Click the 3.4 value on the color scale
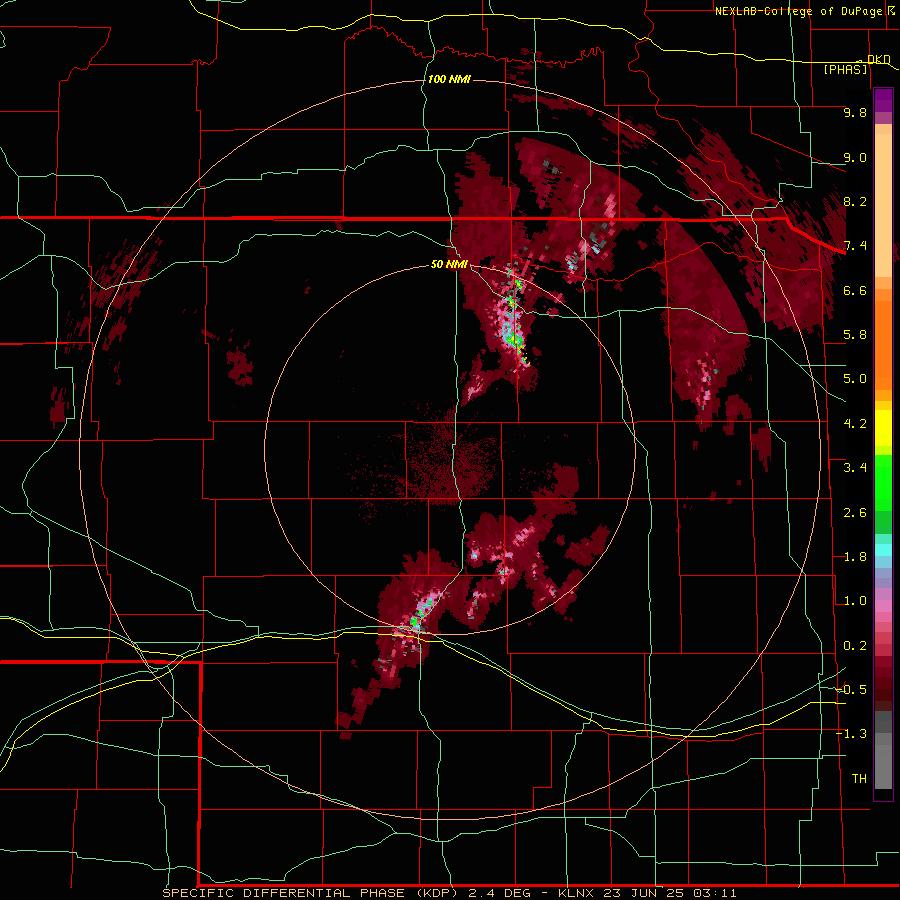Screen dimensions: 900x900 click(855, 468)
